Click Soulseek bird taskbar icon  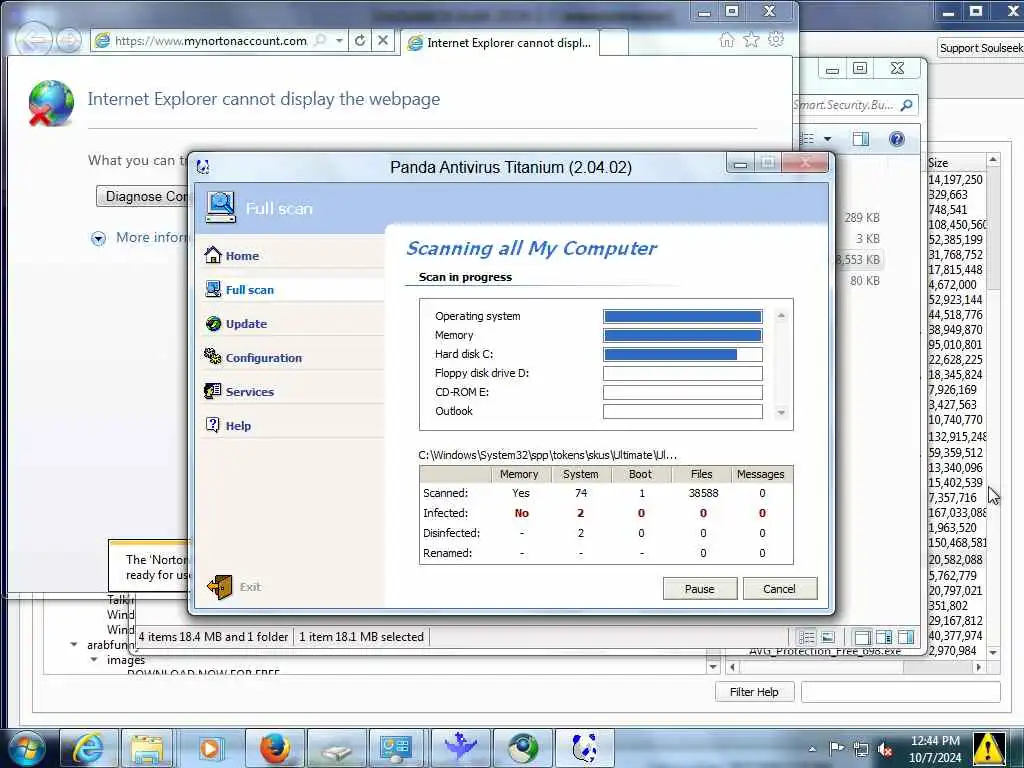pos(460,748)
